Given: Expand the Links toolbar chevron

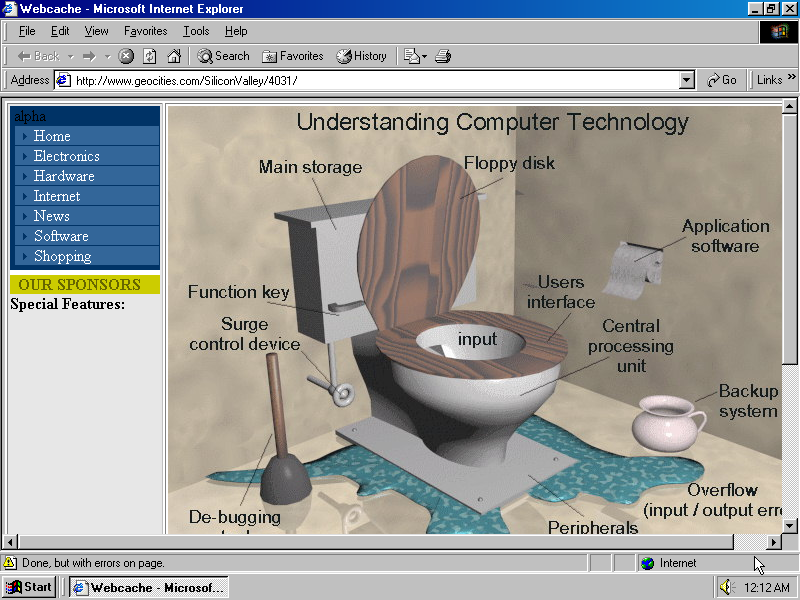Looking at the screenshot, I should click(790, 80).
